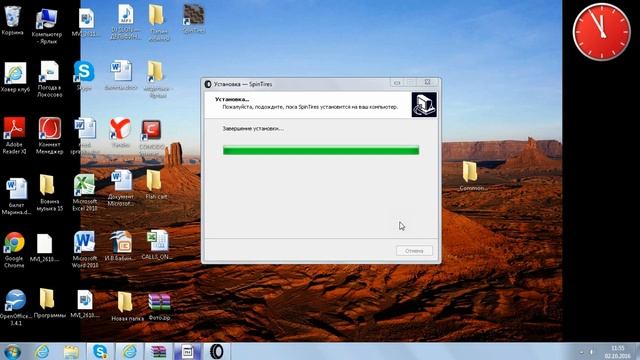Image resolution: width=640 pixels, height=360 pixels.
Task: Open WinRAR from the taskbar
Action: point(158,351)
